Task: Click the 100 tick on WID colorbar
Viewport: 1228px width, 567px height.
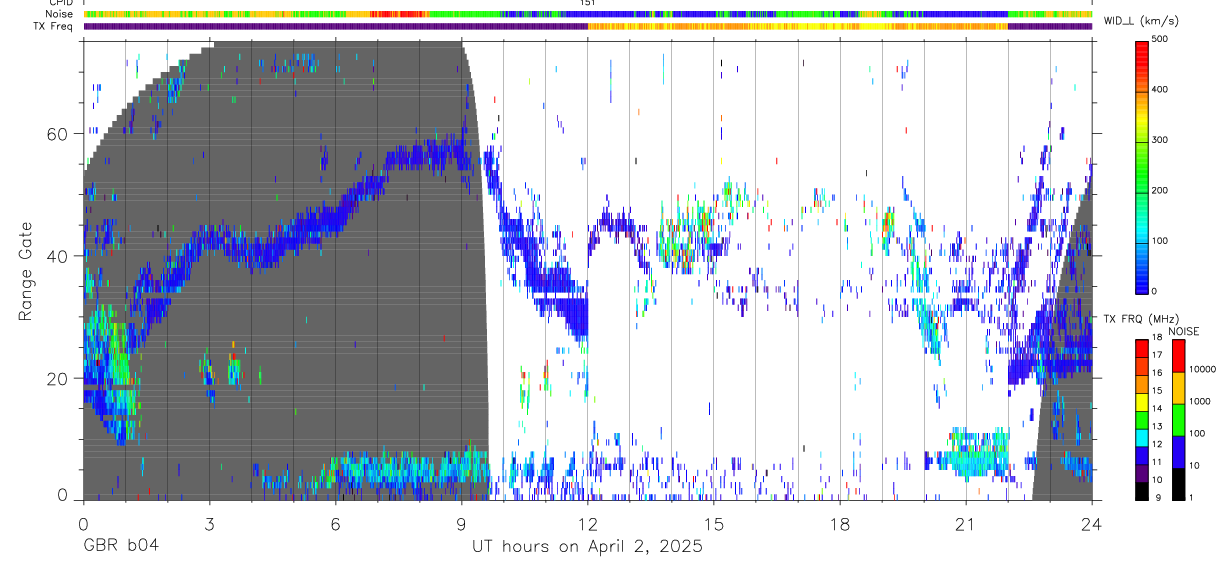Action: (1160, 241)
